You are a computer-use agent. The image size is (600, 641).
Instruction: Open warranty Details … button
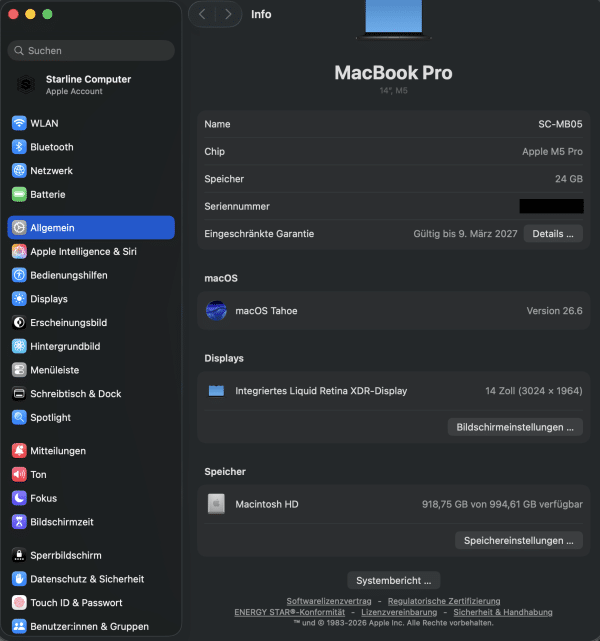pyautogui.click(x=553, y=234)
